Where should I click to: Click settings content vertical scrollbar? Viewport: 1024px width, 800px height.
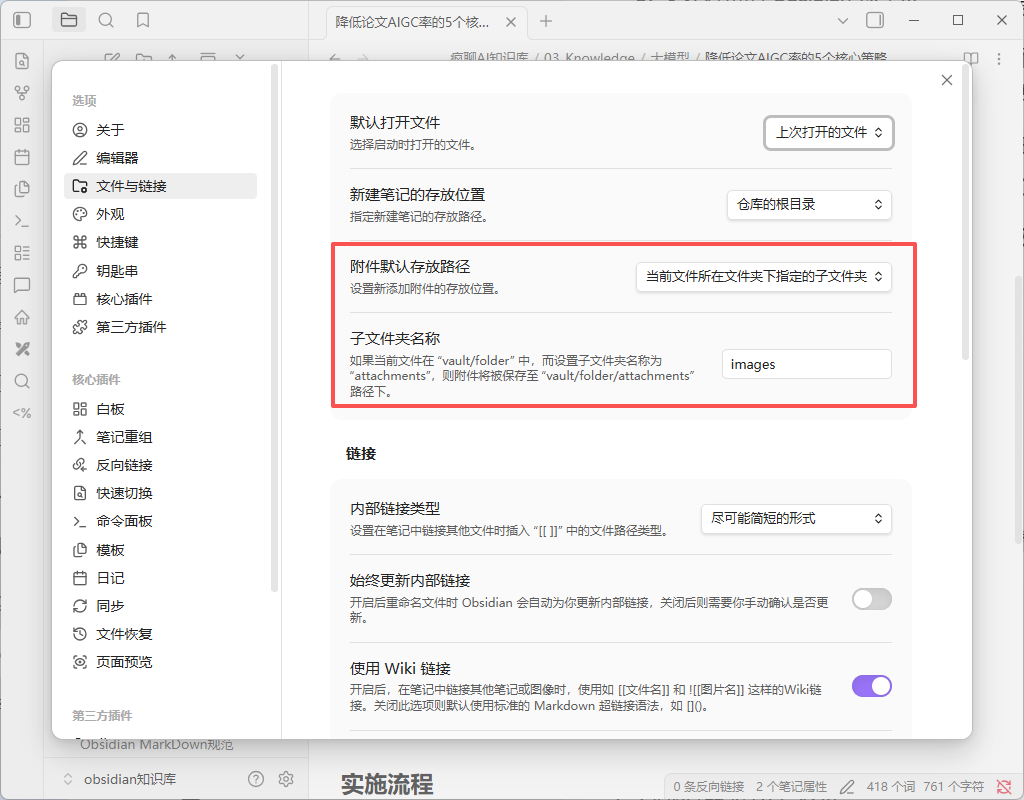click(965, 212)
